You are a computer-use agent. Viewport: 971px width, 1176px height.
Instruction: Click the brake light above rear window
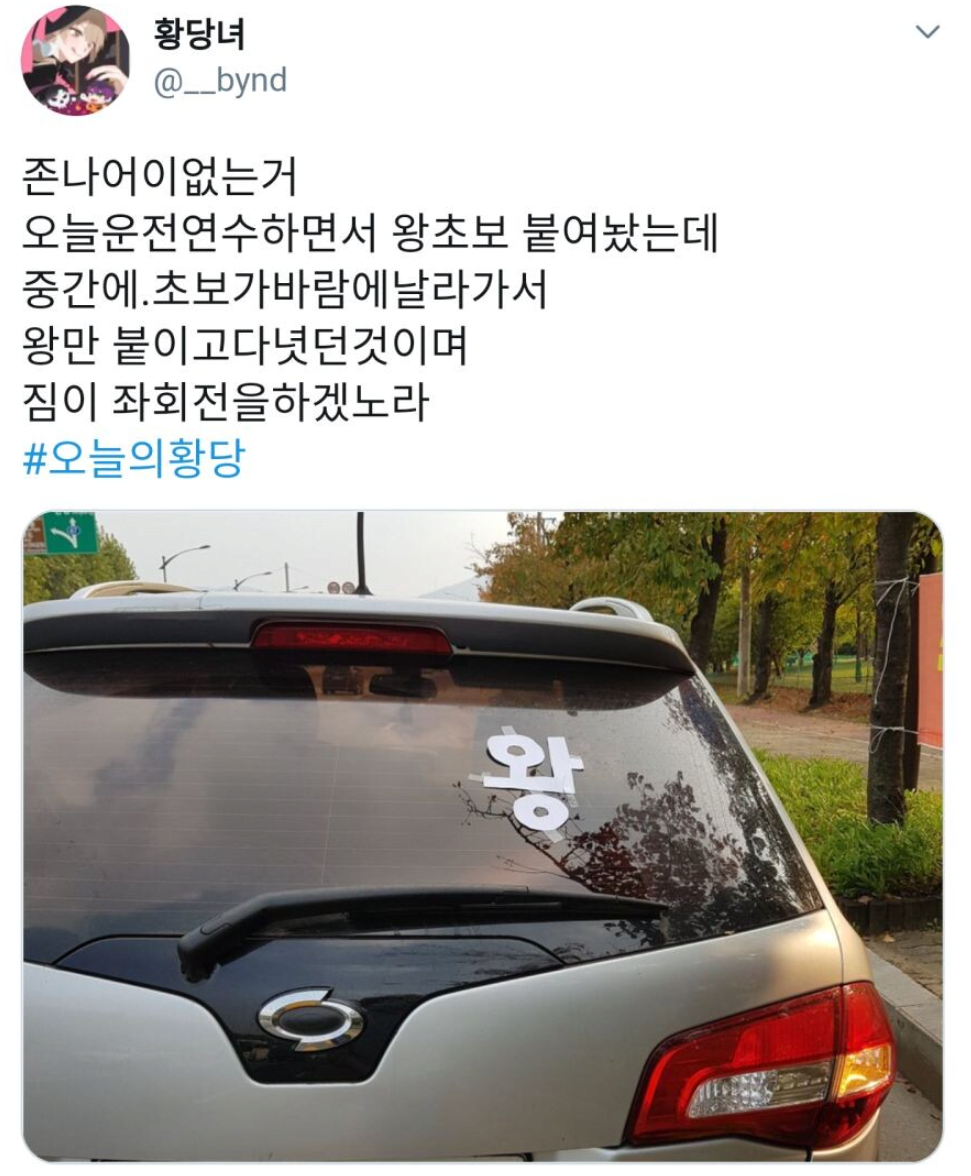tap(351, 638)
